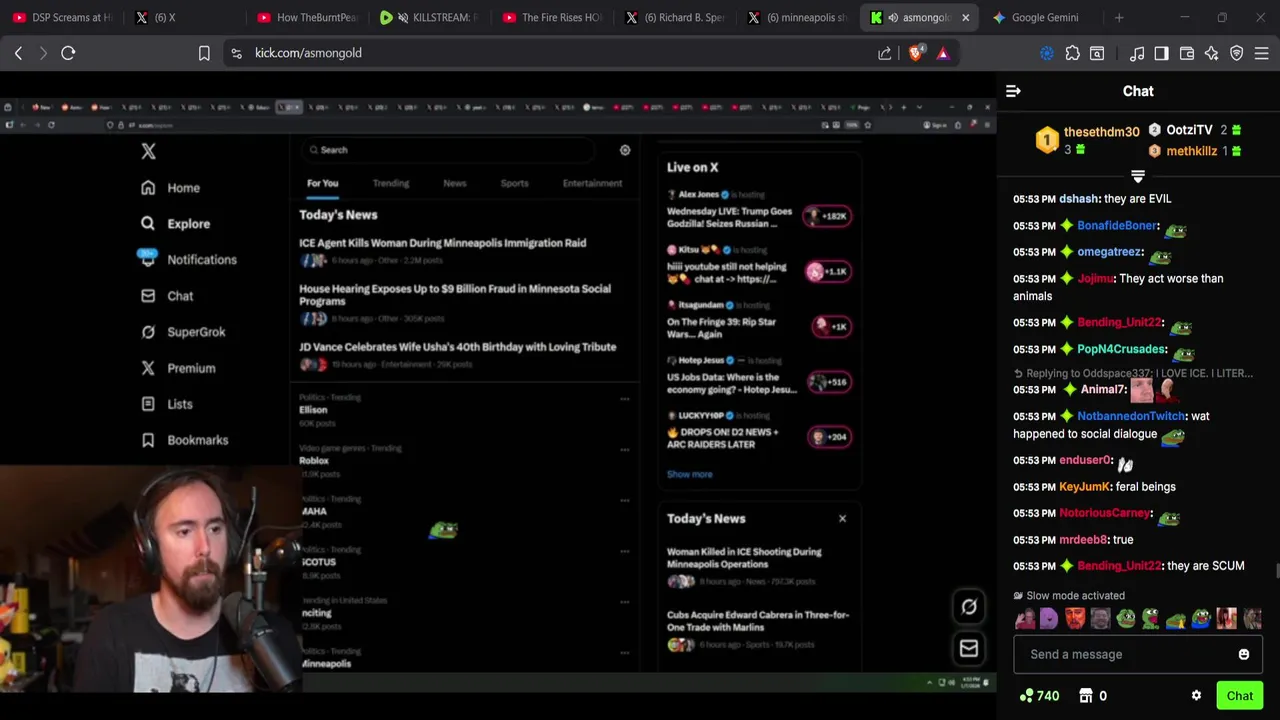1280x720 pixels.
Task: Focus the Send a message field
Action: coord(1138,654)
